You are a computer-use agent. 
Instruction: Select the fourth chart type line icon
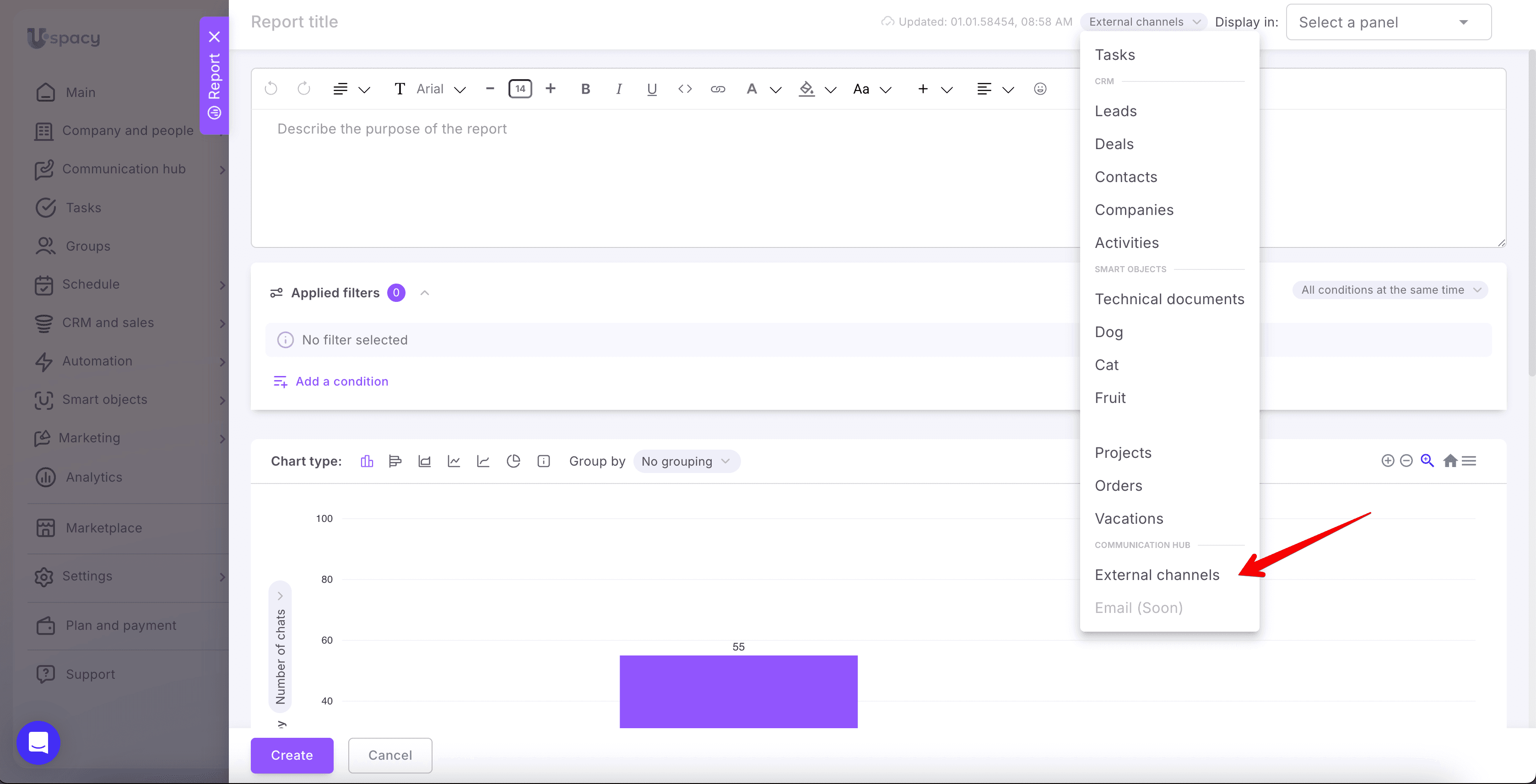[x=454, y=461]
